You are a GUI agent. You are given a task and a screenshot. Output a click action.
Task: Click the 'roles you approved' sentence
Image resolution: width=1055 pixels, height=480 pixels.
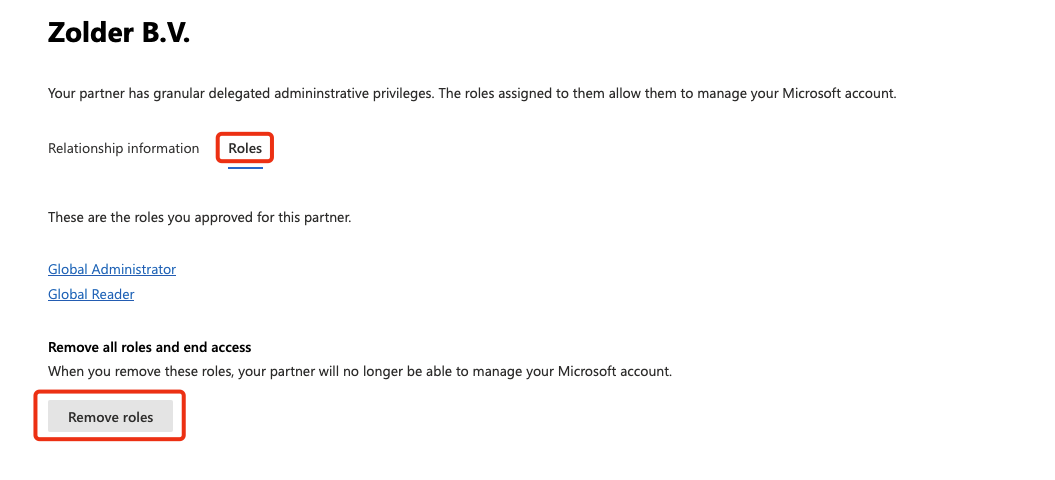coord(199,217)
